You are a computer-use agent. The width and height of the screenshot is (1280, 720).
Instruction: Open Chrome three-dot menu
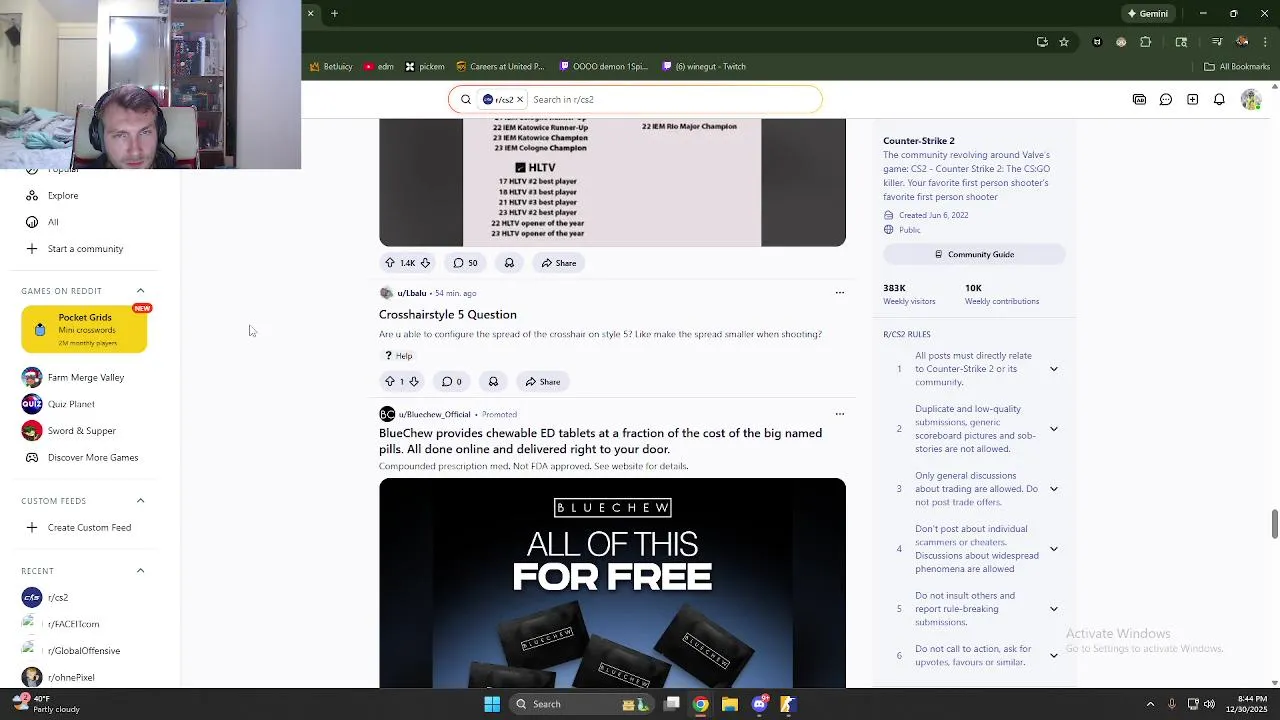pos(1266,42)
